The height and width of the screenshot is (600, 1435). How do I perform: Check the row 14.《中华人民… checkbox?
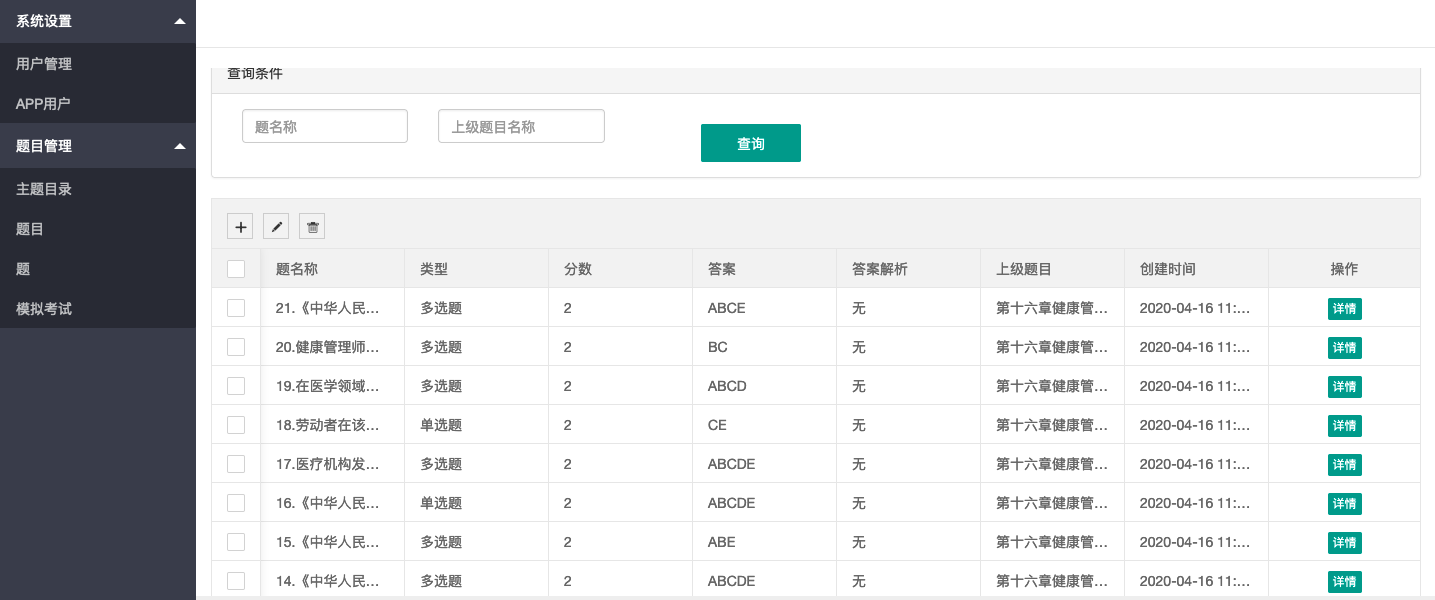(x=236, y=580)
